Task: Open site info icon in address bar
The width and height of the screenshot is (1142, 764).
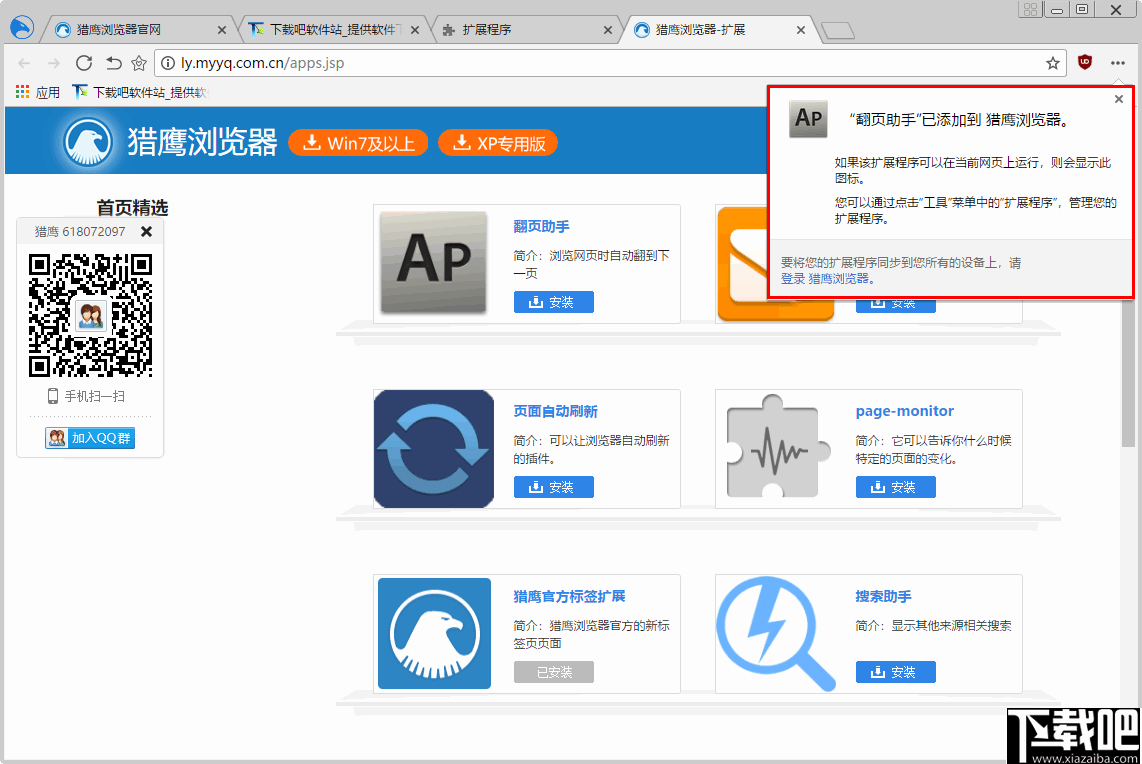Action: click(x=168, y=63)
